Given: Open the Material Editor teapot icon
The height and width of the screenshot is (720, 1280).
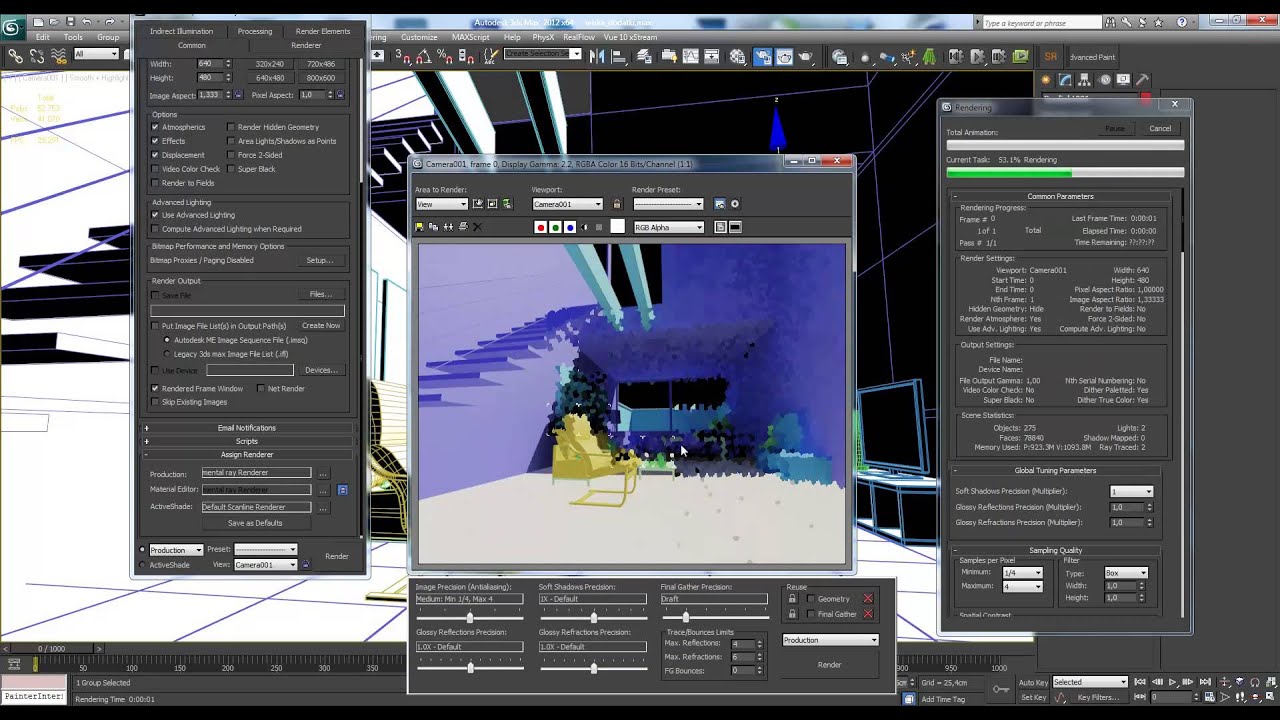Looking at the screenshot, I should point(738,57).
